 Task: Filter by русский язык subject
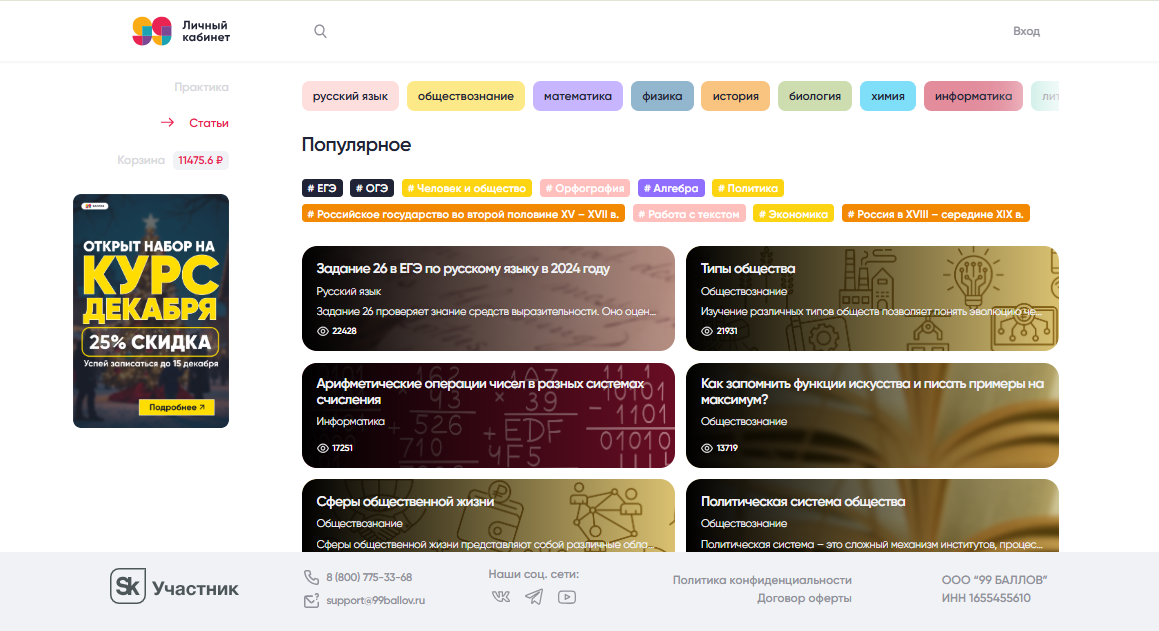click(x=350, y=96)
